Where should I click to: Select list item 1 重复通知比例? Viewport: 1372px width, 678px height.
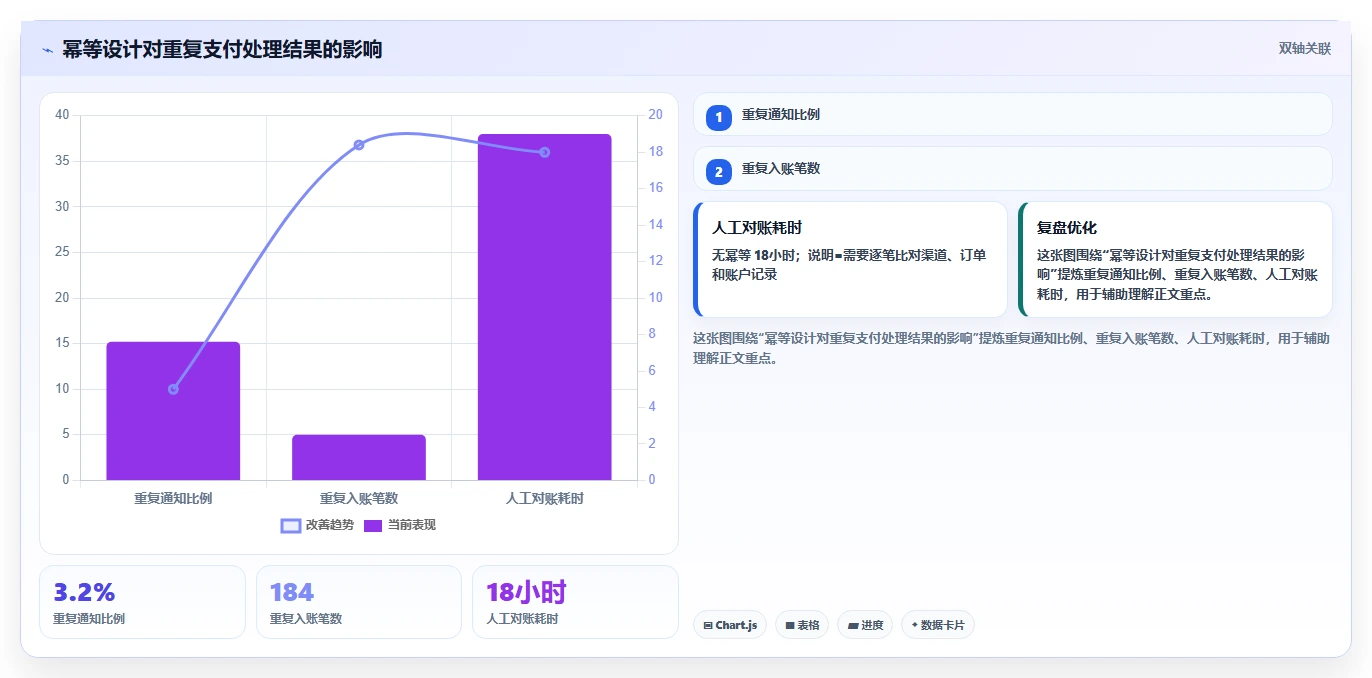[1012, 115]
